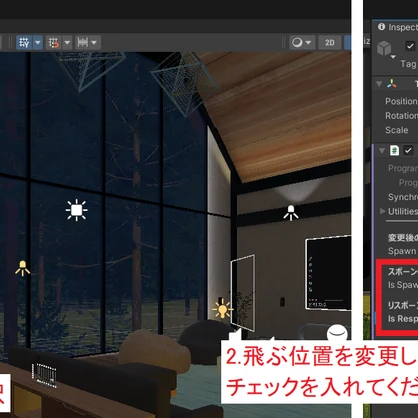Toggle the GameObject active checkbox
The width and height of the screenshot is (418, 418).
[x=410, y=46]
